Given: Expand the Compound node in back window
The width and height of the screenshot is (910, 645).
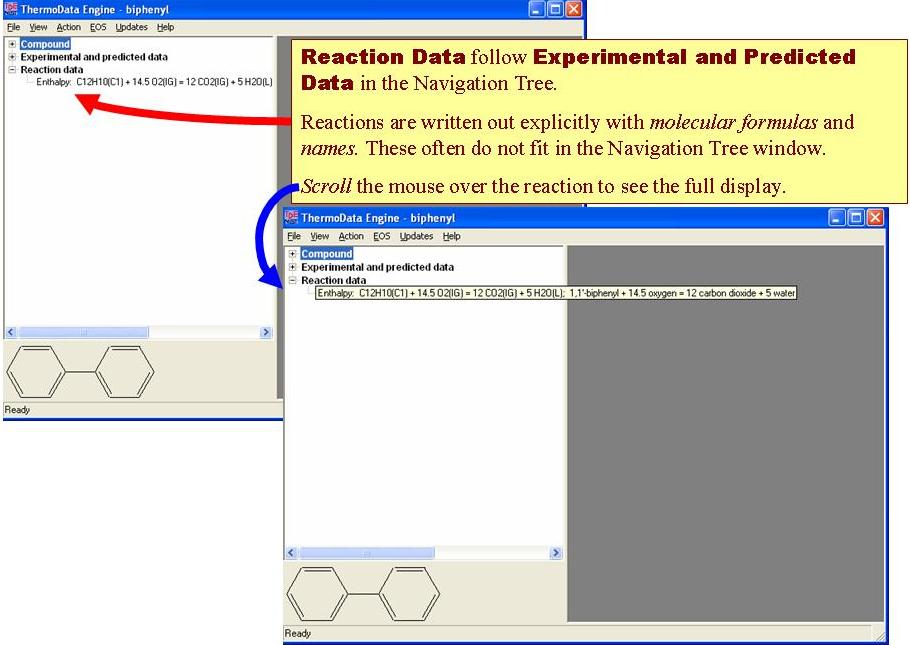Looking at the screenshot, I should [12, 44].
